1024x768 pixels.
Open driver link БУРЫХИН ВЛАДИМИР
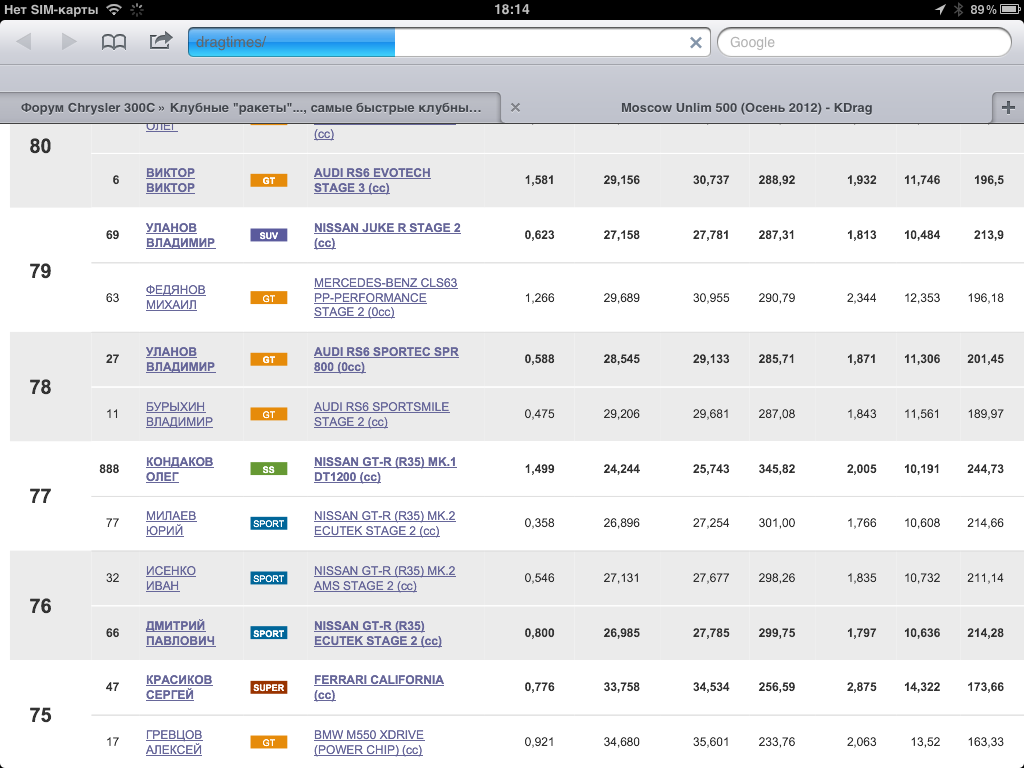tap(179, 414)
